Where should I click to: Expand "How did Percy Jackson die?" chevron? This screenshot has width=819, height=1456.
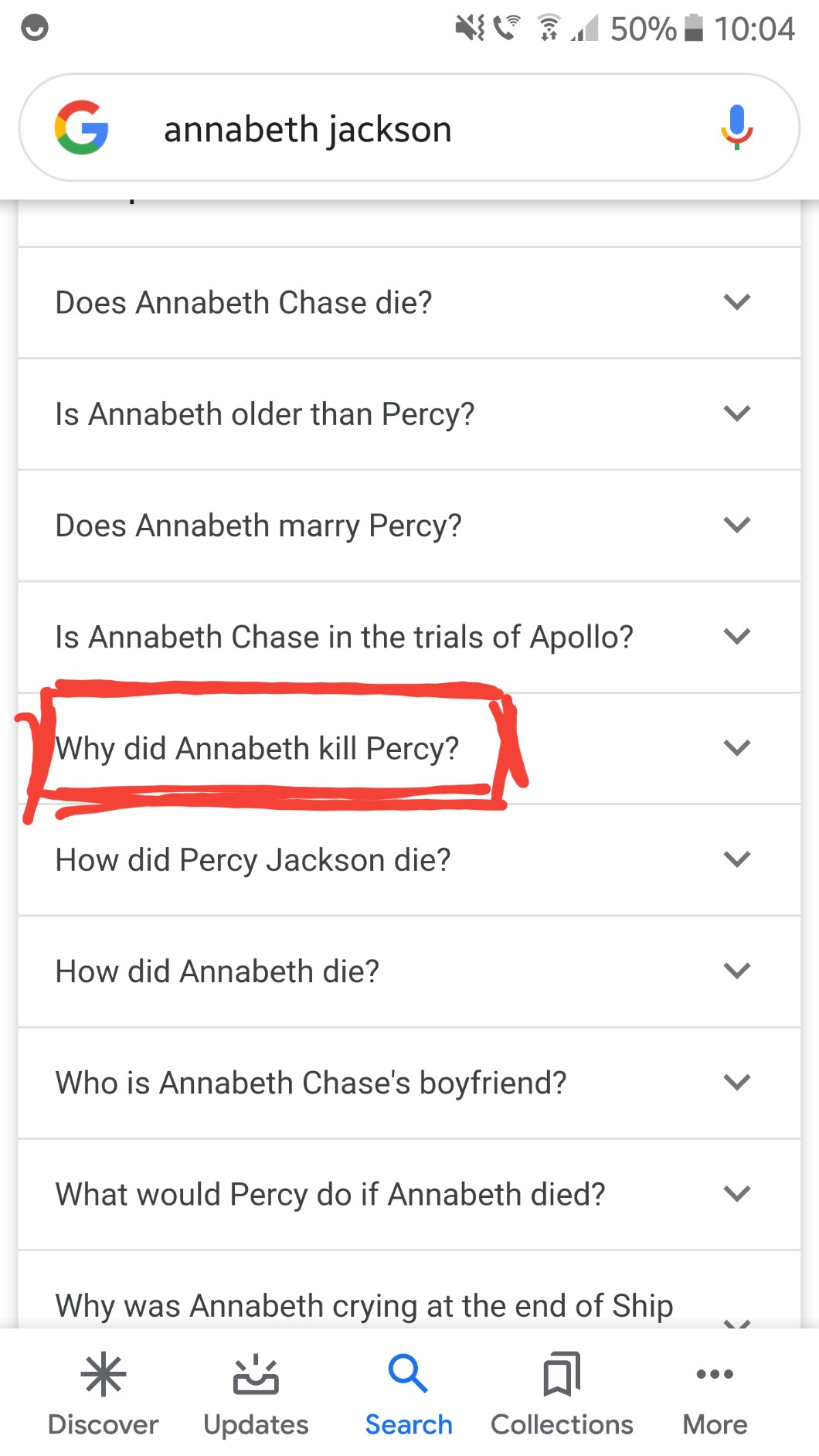pyautogui.click(x=737, y=859)
